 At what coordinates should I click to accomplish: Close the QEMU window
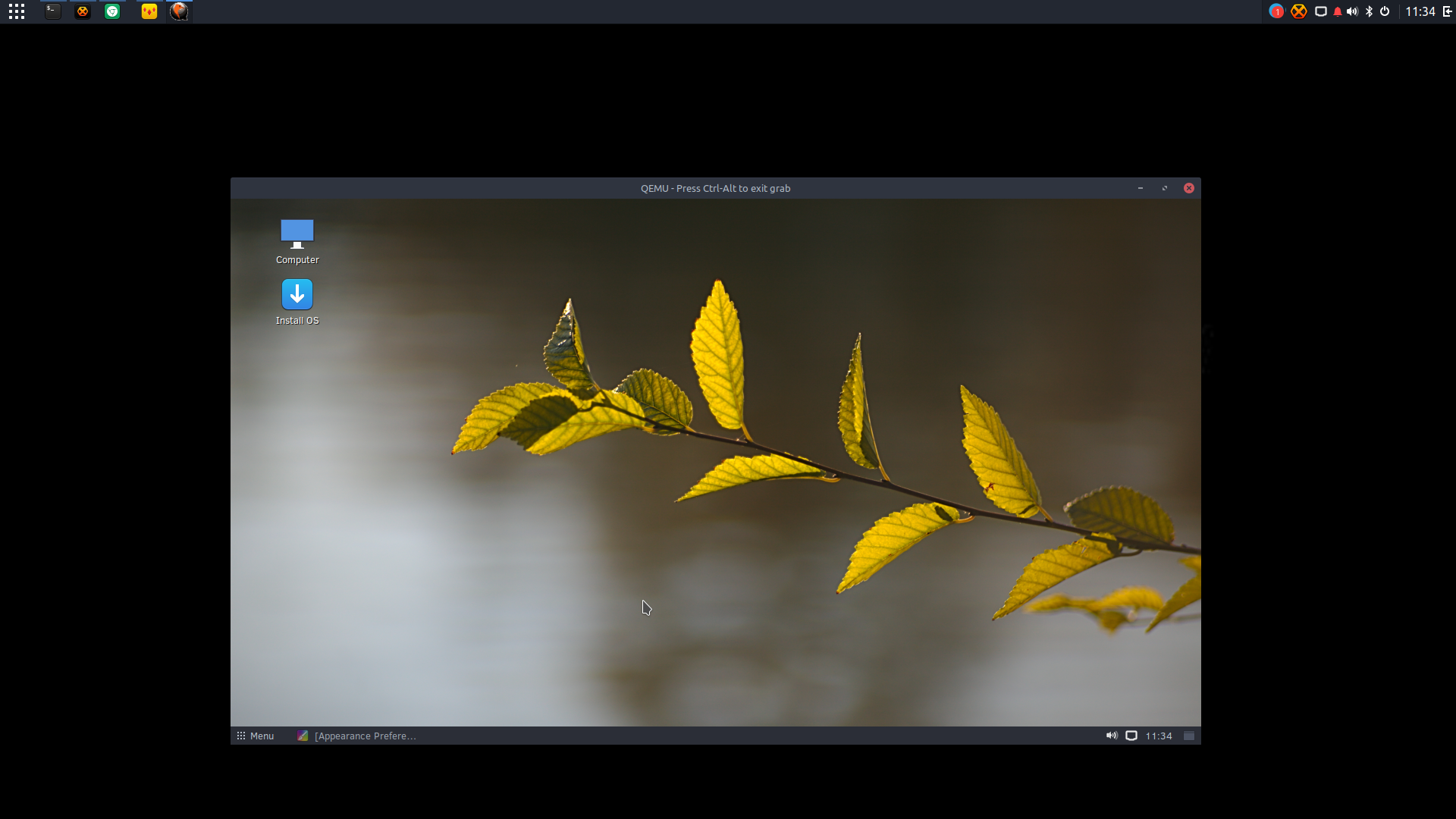[1189, 188]
